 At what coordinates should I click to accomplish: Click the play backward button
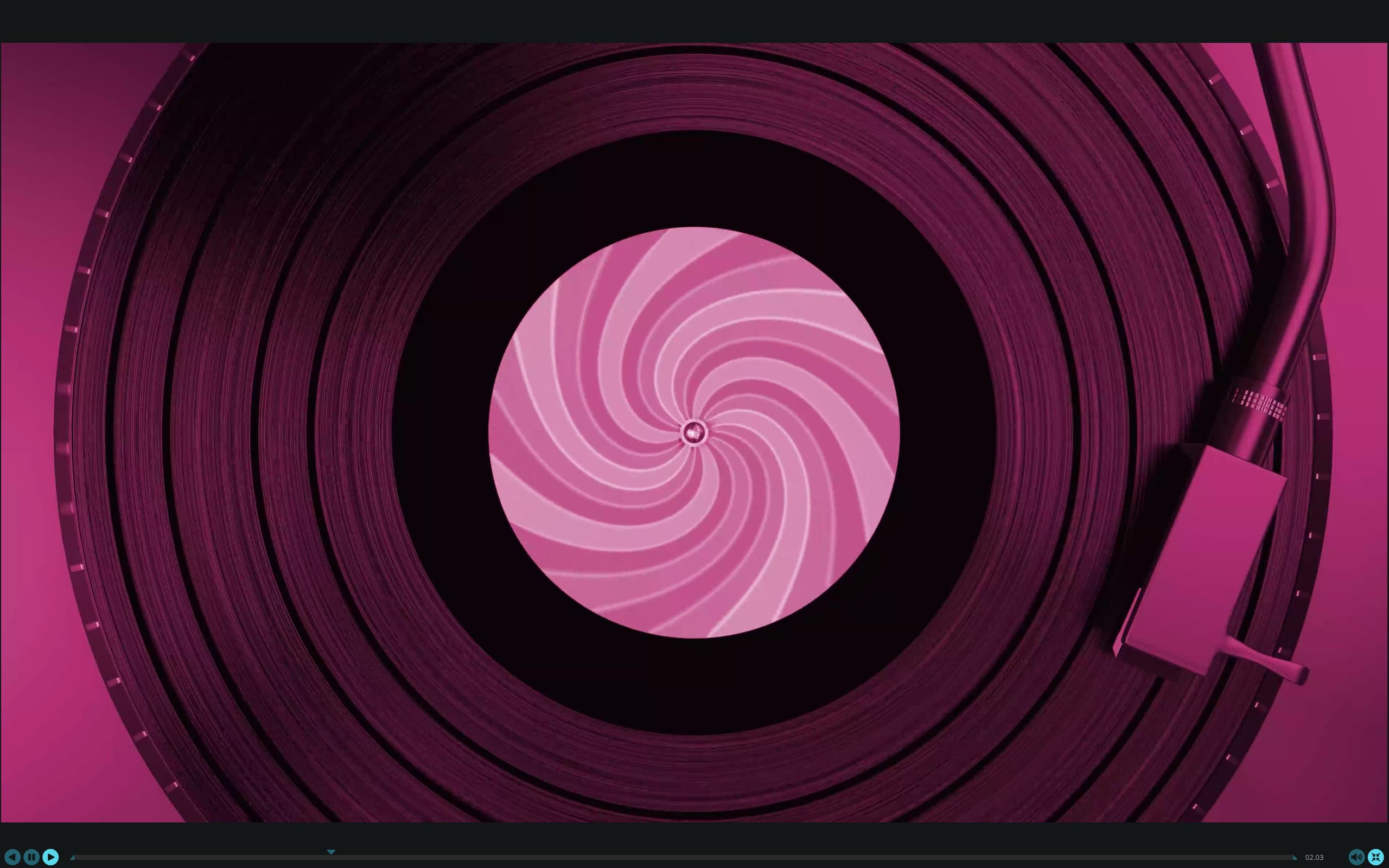coord(12,857)
